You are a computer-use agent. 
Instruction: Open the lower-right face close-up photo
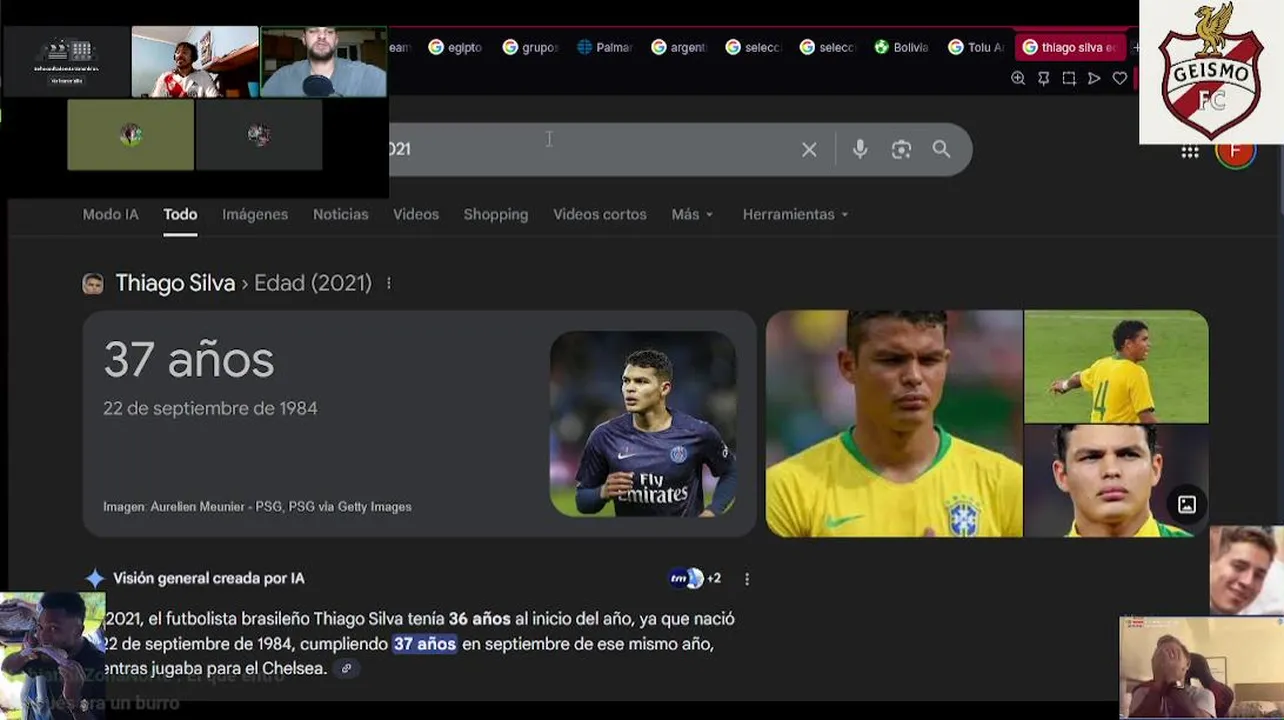pos(1116,481)
